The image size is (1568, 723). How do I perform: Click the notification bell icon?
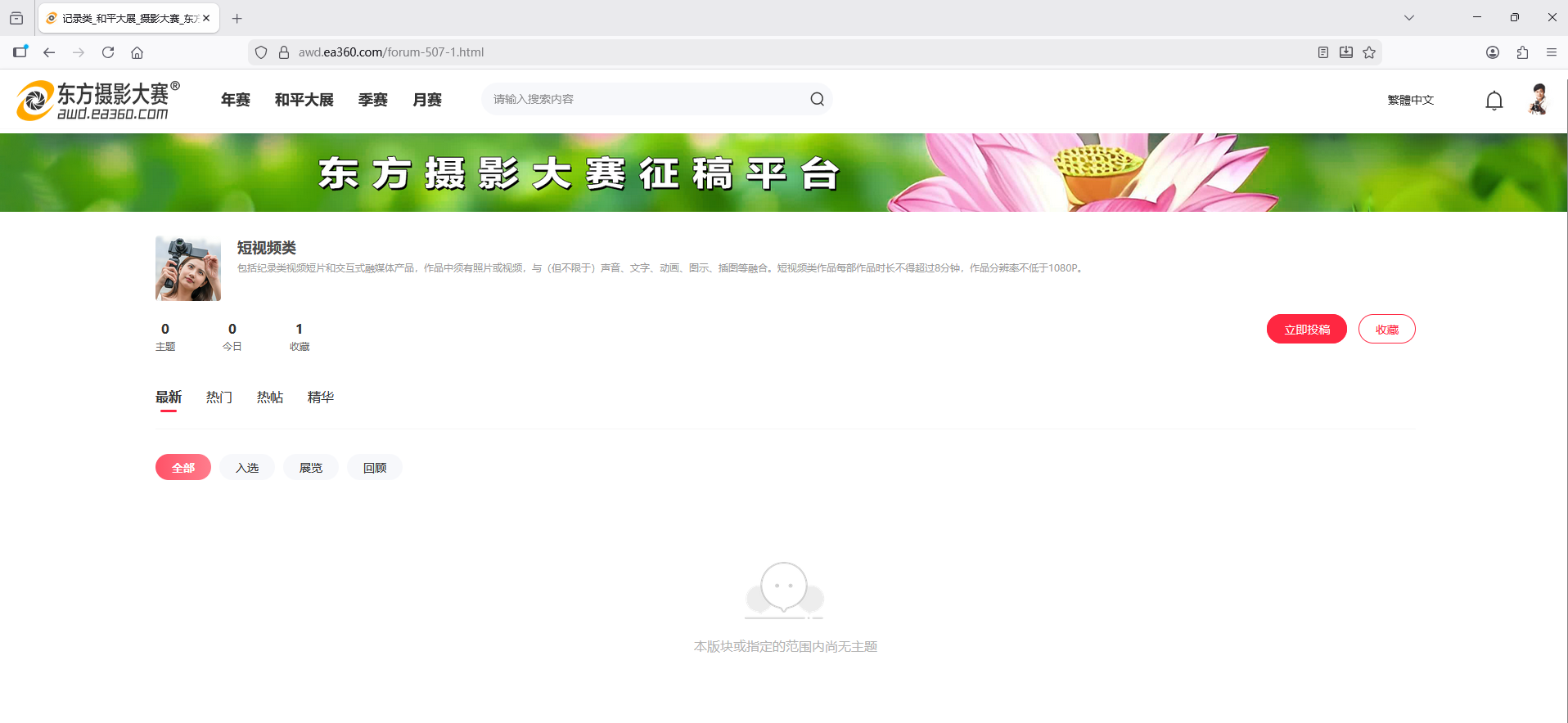tap(1494, 101)
